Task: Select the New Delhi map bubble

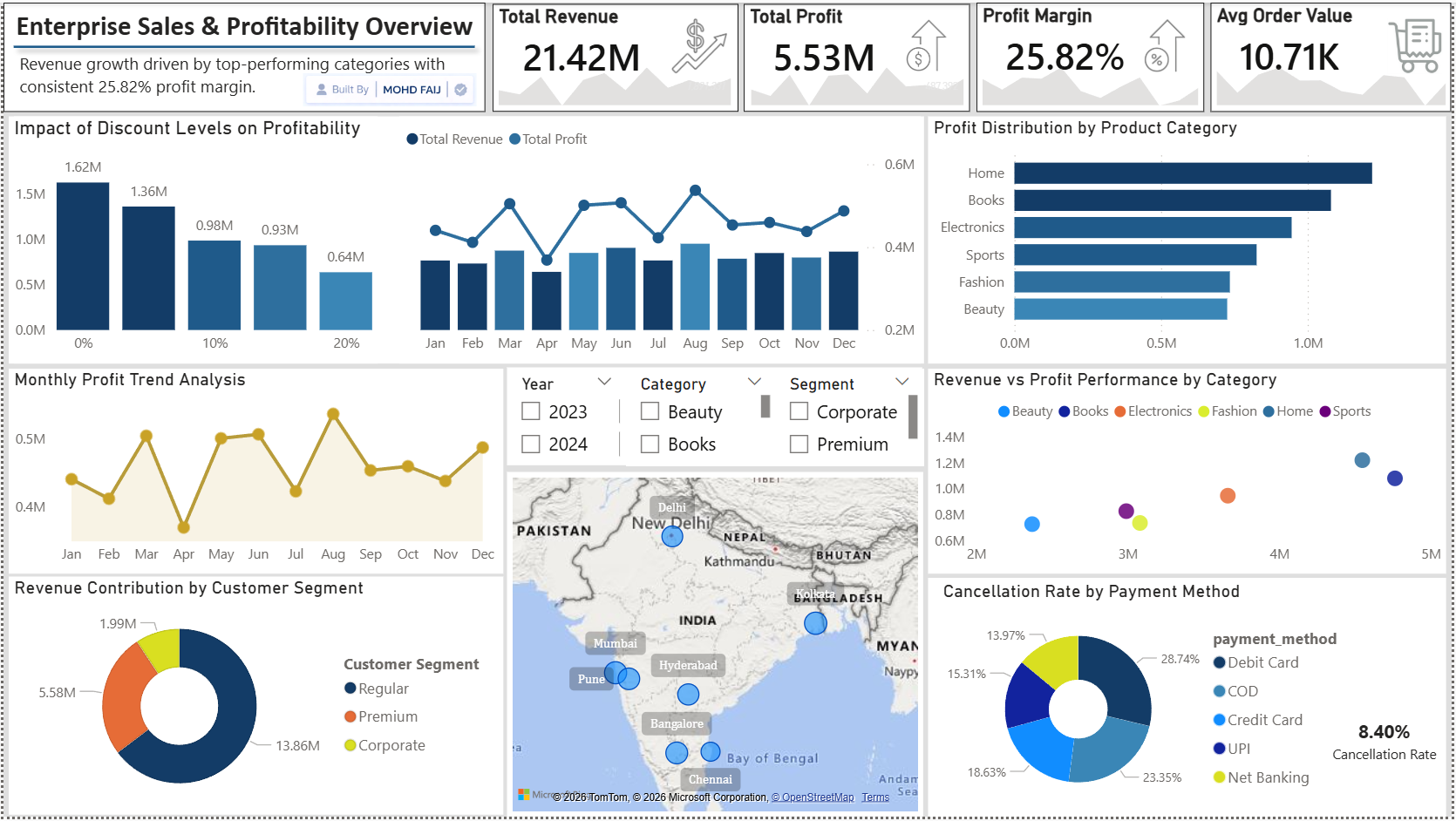Action: point(672,536)
